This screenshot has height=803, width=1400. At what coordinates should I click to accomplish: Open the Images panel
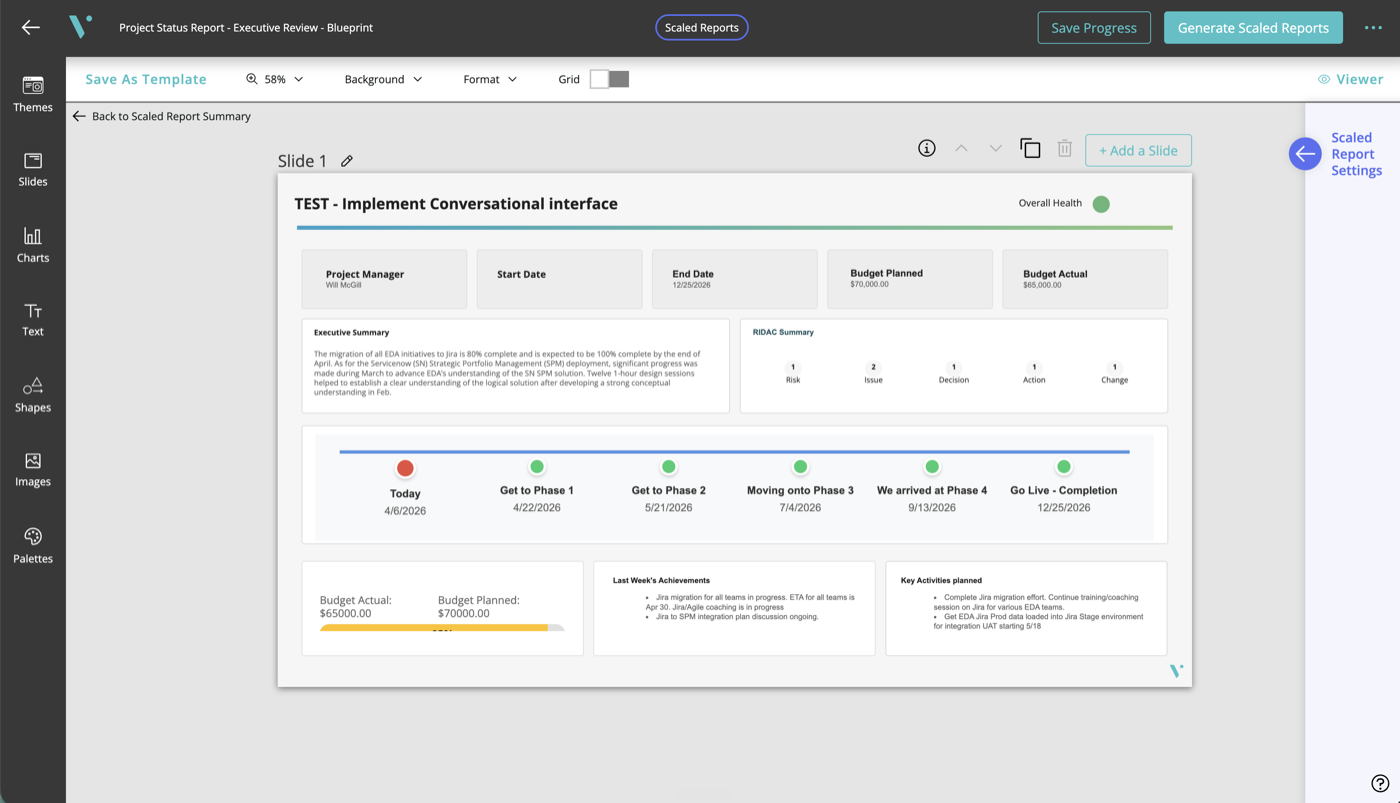coord(33,470)
